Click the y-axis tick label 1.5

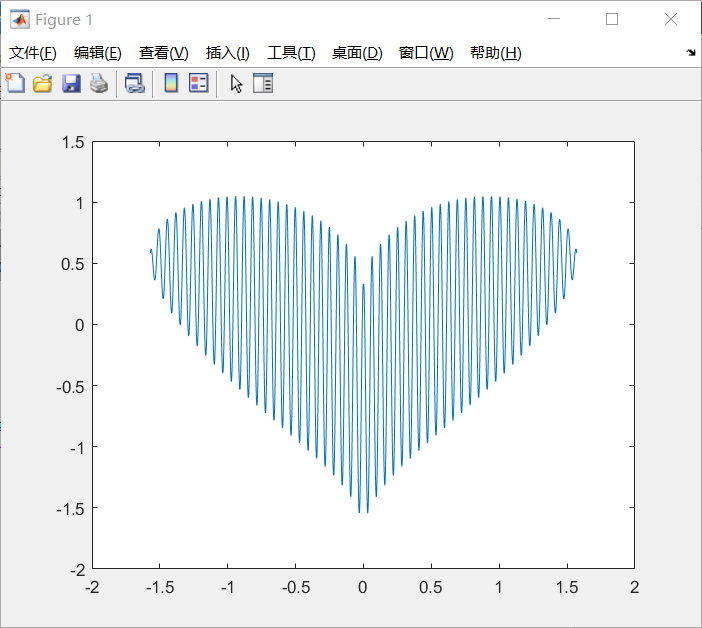pyautogui.click(x=73, y=142)
